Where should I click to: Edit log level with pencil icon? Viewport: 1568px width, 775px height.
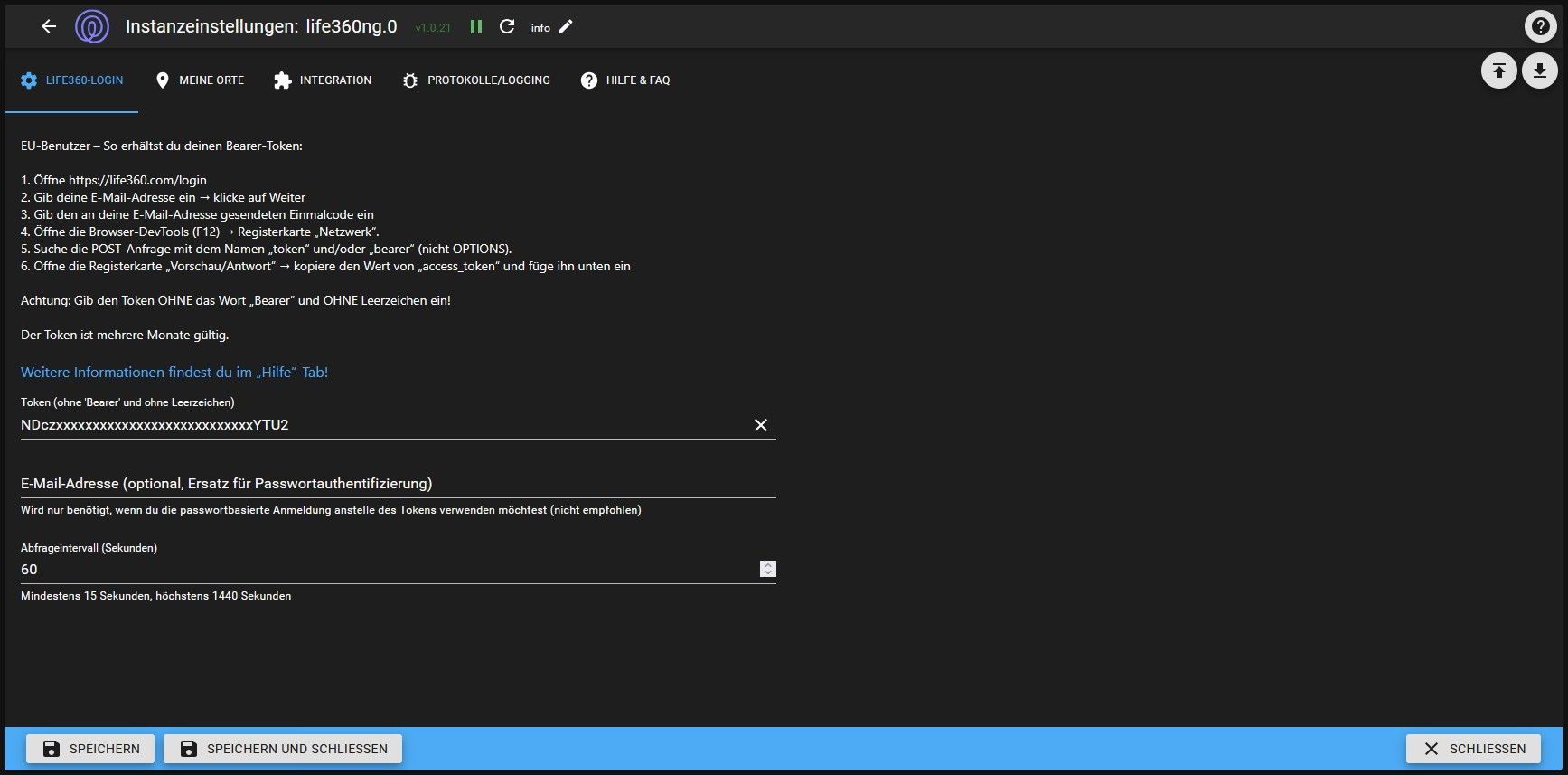coord(566,26)
